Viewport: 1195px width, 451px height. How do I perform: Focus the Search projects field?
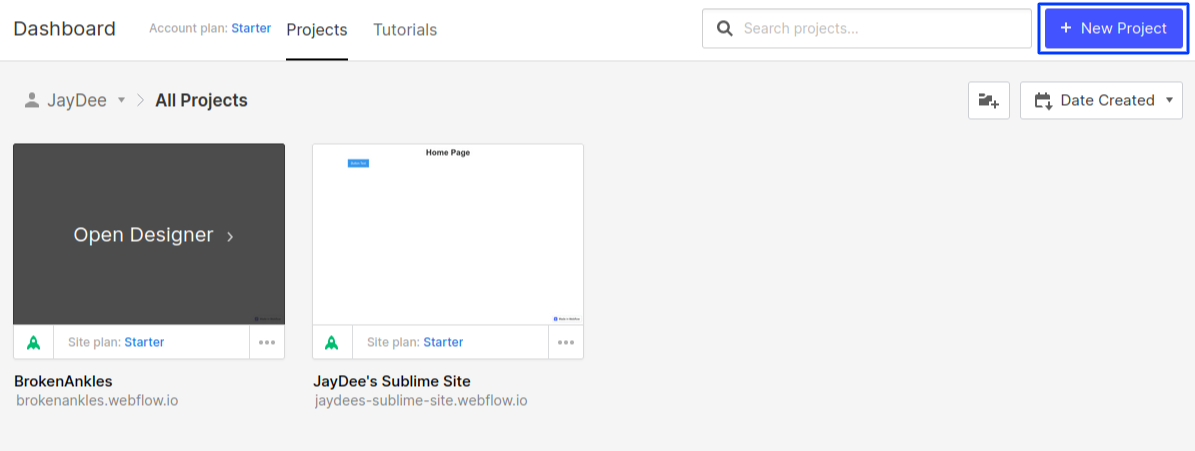(867, 28)
